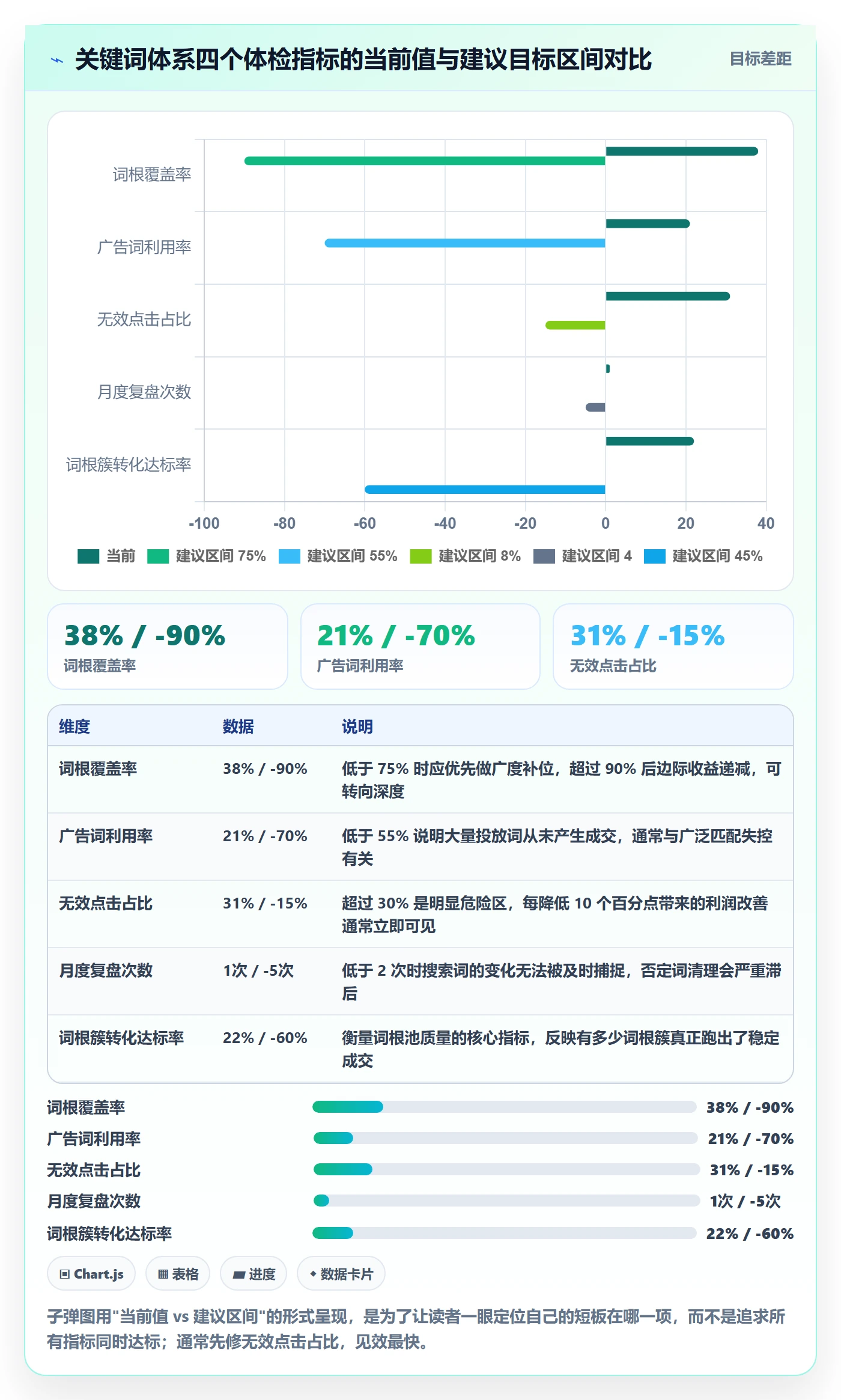Image resolution: width=841 pixels, height=1400 pixels.
Task: Select the 词根覆盖率 cell in the table
Action: click(x=98, y=768)
